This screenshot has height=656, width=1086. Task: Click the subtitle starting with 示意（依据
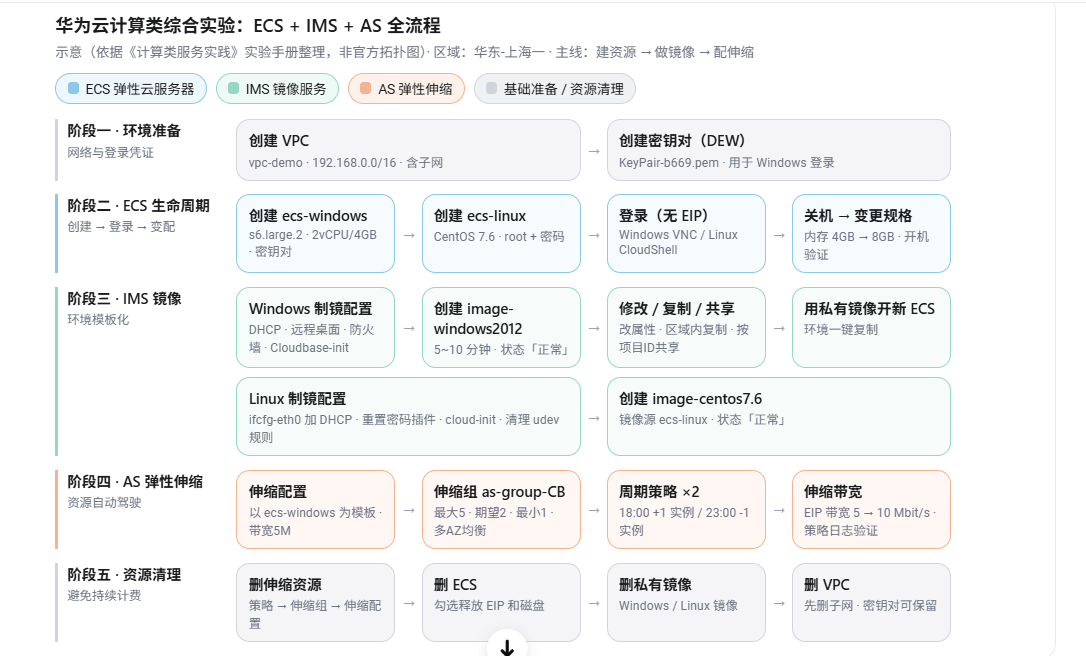[404, 52]
